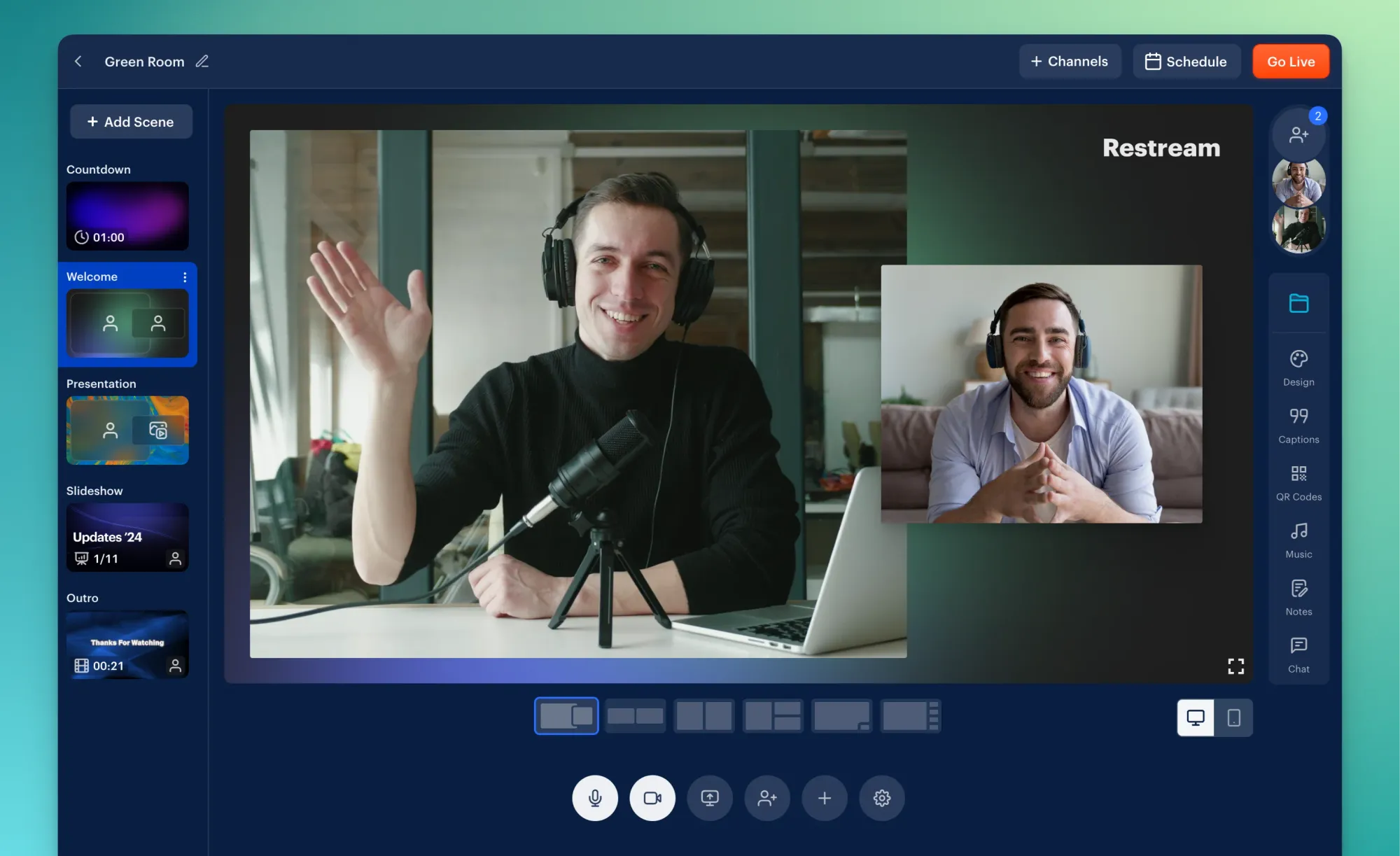This screenshot has width=1400, height=856.
Task: Open the Design panel
Action: (x=1298, y=364)
